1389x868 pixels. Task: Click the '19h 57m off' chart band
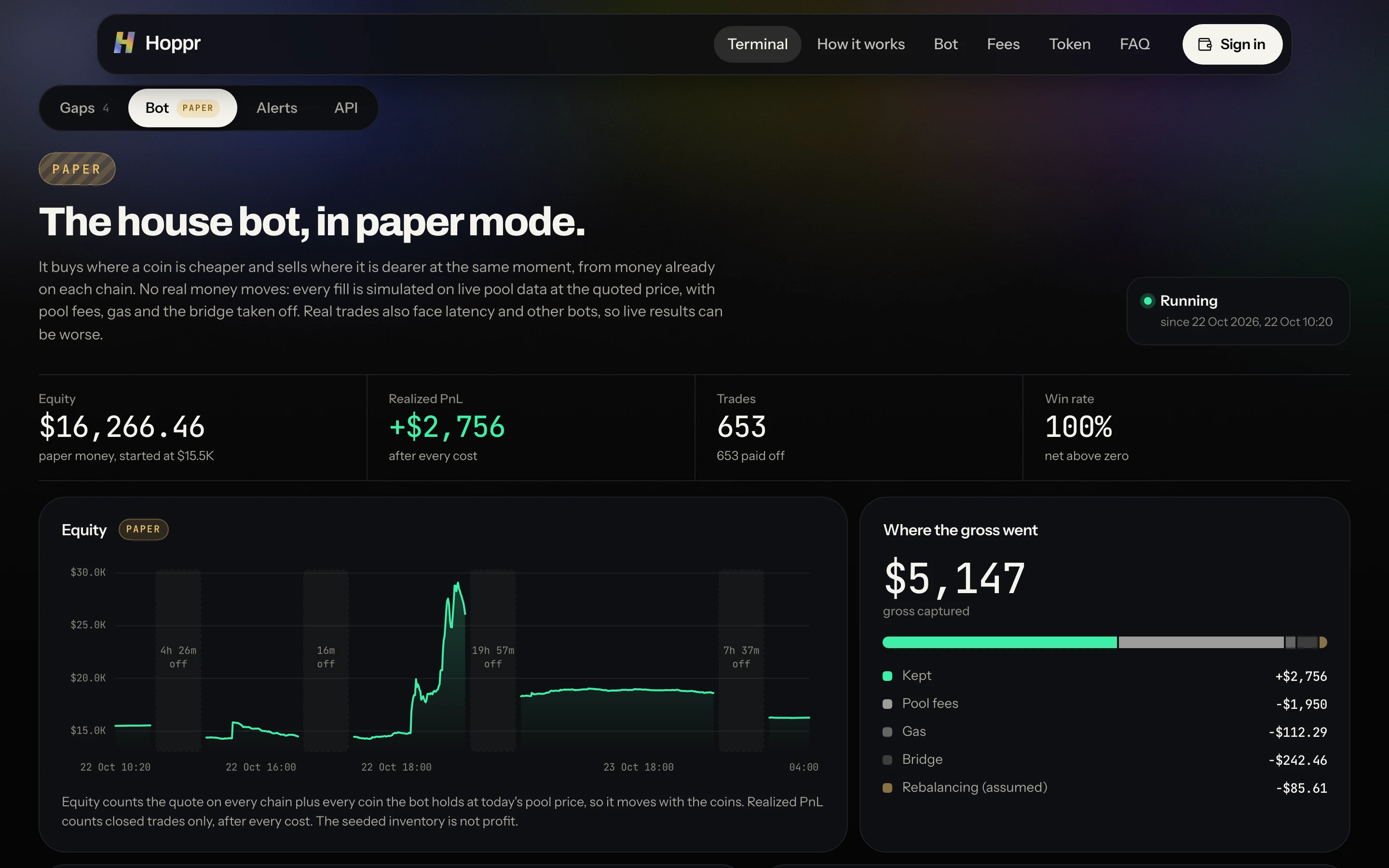coord(493,660)
